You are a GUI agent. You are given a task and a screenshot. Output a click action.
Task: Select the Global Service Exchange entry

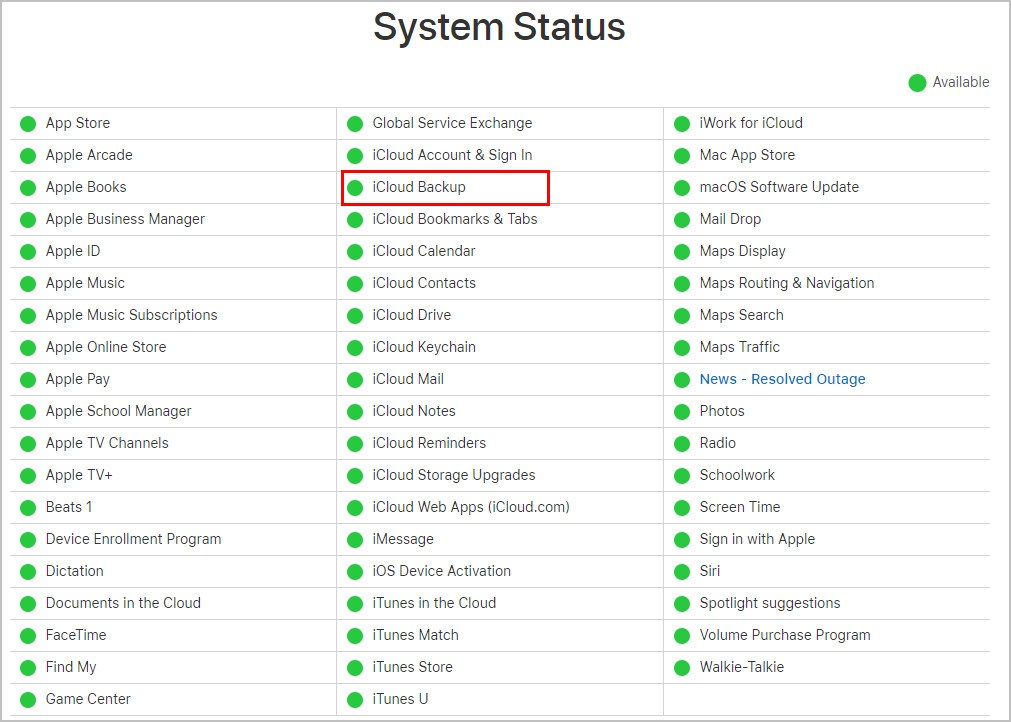pyautogui.click(x=453, y=123)
